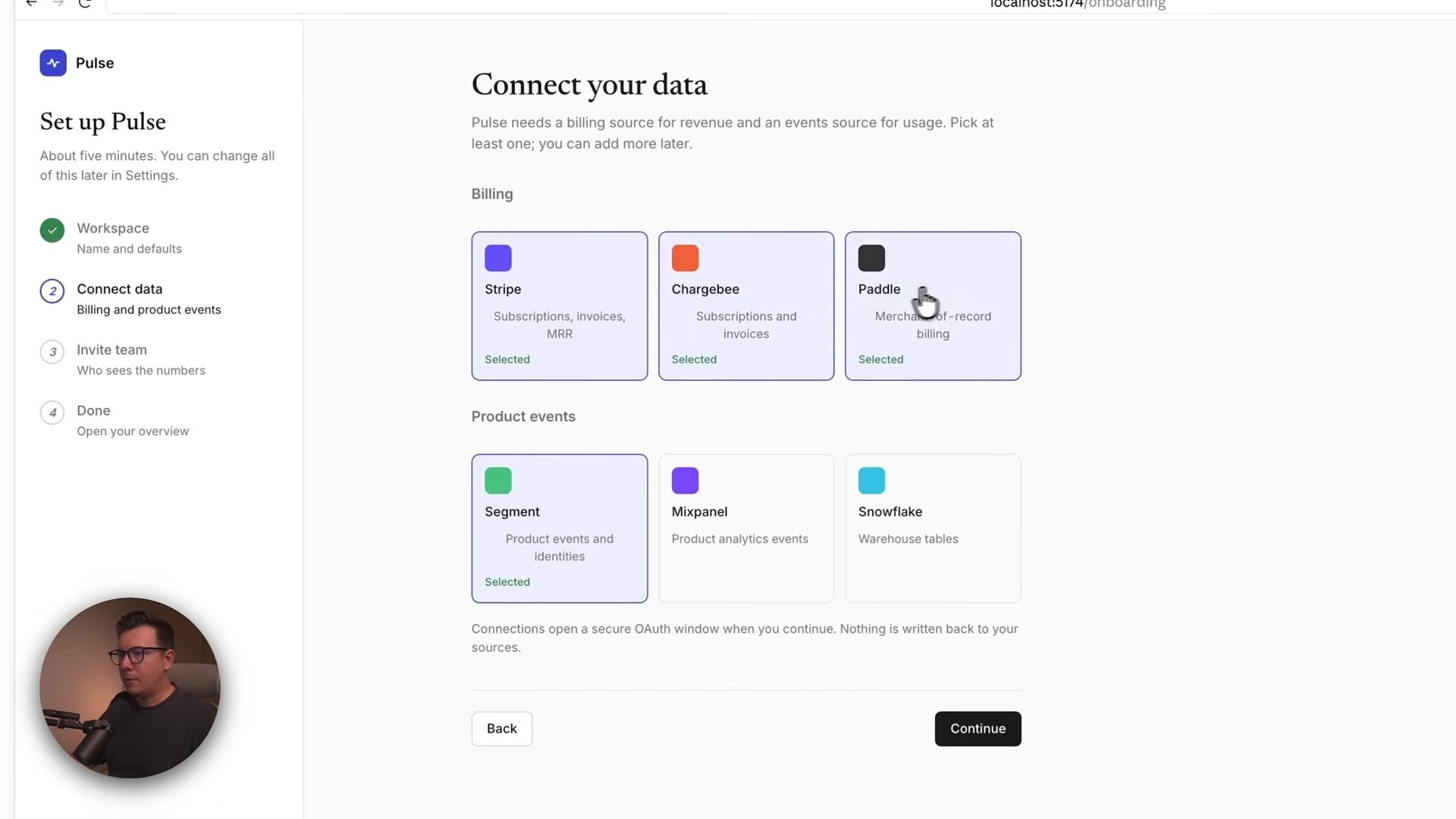Click the purple Mixpanel logo icon
The image size is (1456, 819).
point(685,481)
